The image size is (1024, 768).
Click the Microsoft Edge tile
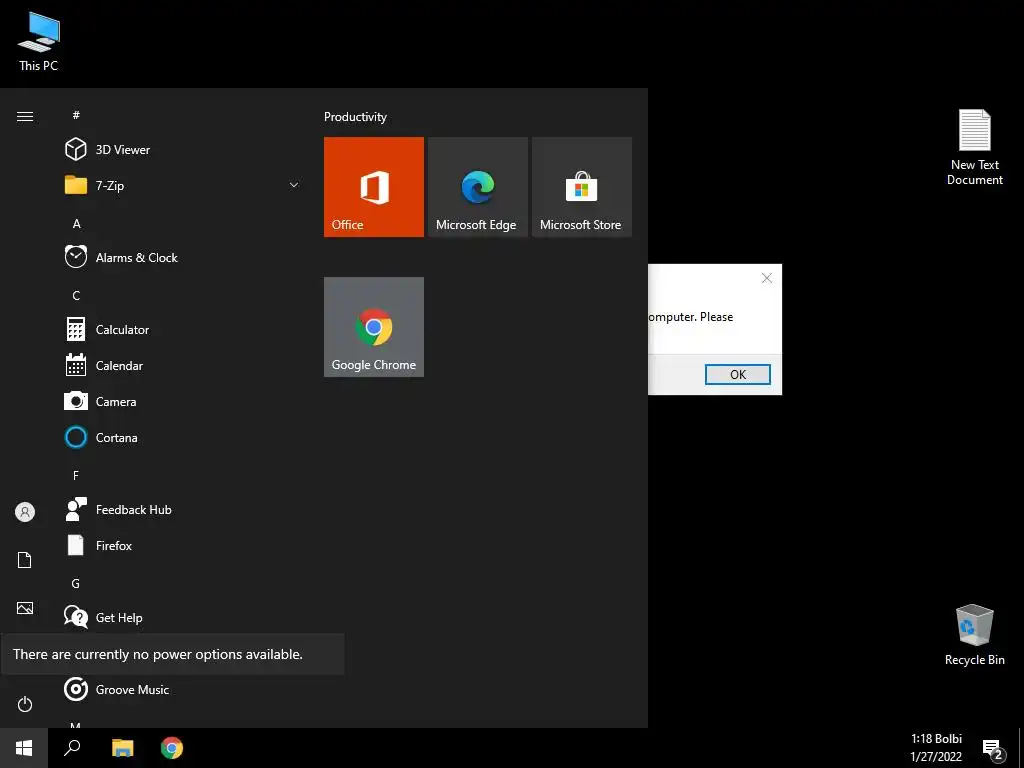click(477, 187)
